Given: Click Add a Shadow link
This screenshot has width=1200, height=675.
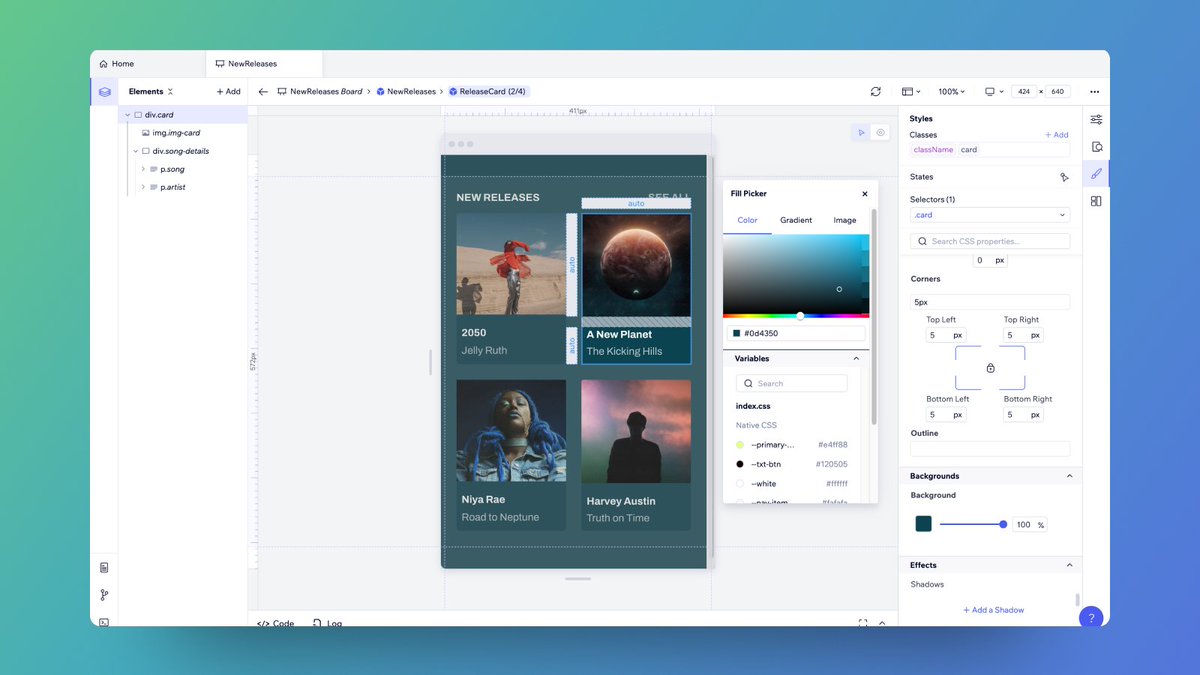Looking at the screenshot, I should click(x=994, y=610).
